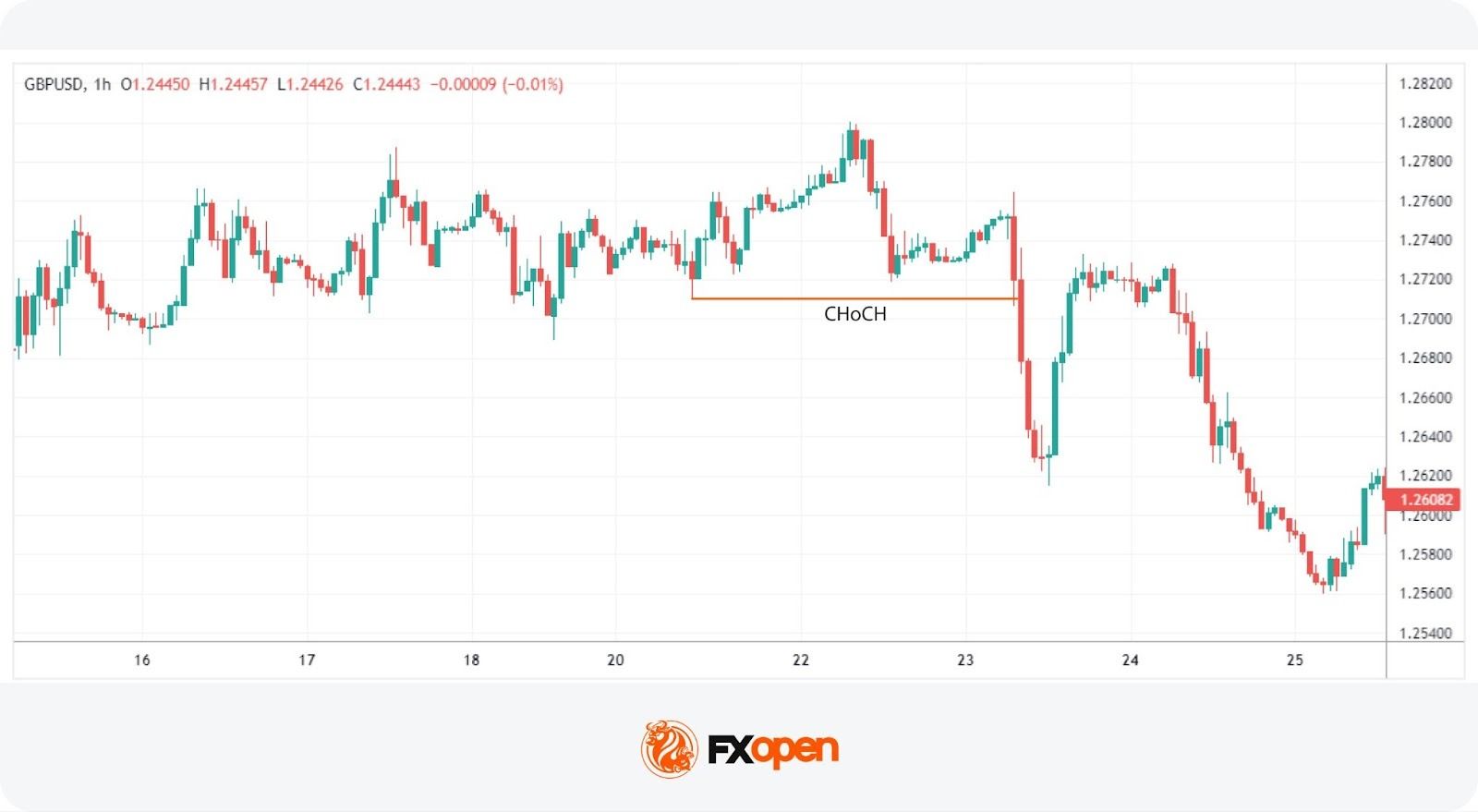Select the GBPUSD symbol label
The width and height of the screenshot is (1478, 812).
click(x=54, y=85)
